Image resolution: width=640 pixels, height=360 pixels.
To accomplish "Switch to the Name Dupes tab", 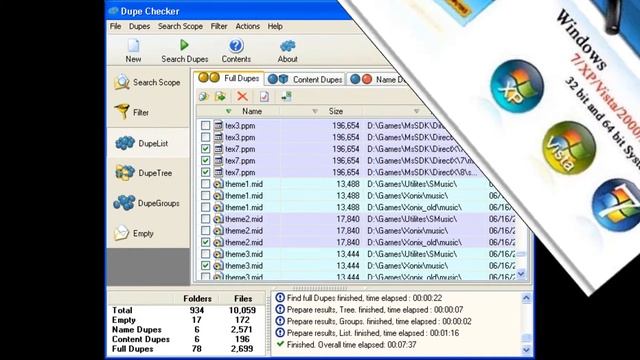I will pyautogui.click(x=378, y=79).
